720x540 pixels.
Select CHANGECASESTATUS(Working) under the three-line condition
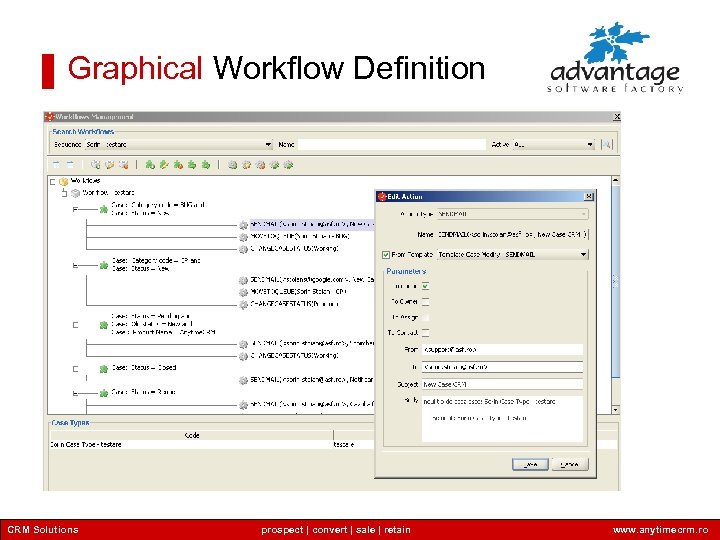click(x=294, y=355)
